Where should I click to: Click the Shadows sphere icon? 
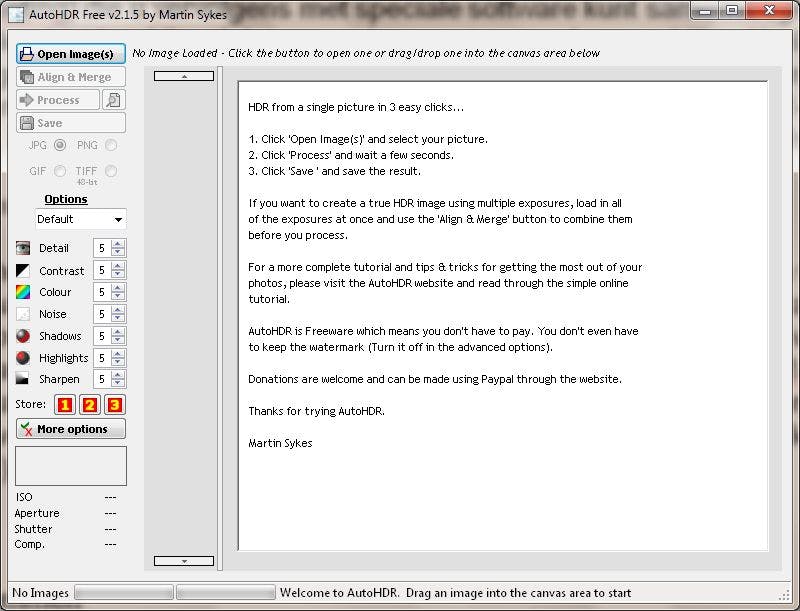(x=23, y=336)
